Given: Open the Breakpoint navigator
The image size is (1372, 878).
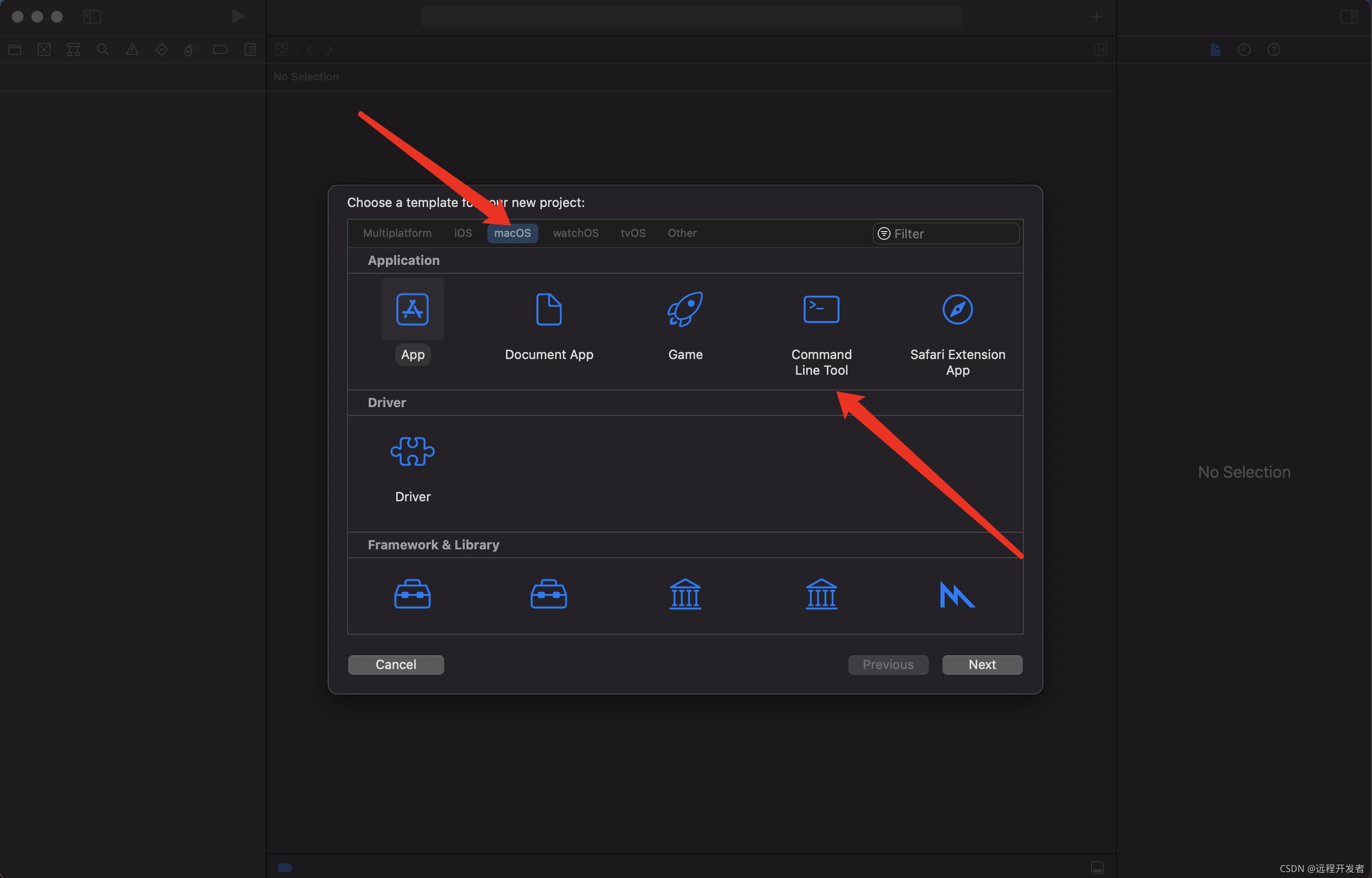Looking at the screenshot, I should [x=221, y=50].
